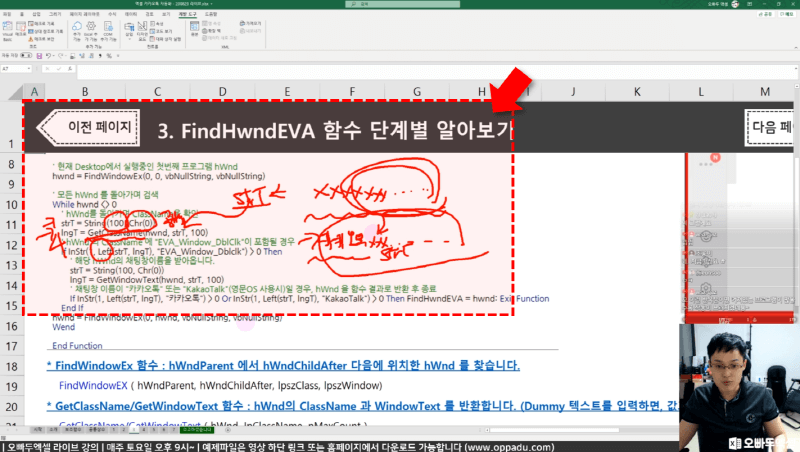Open COM Add-ins dialog
Viewport: 800px width, 452px height.
(108, 31)
